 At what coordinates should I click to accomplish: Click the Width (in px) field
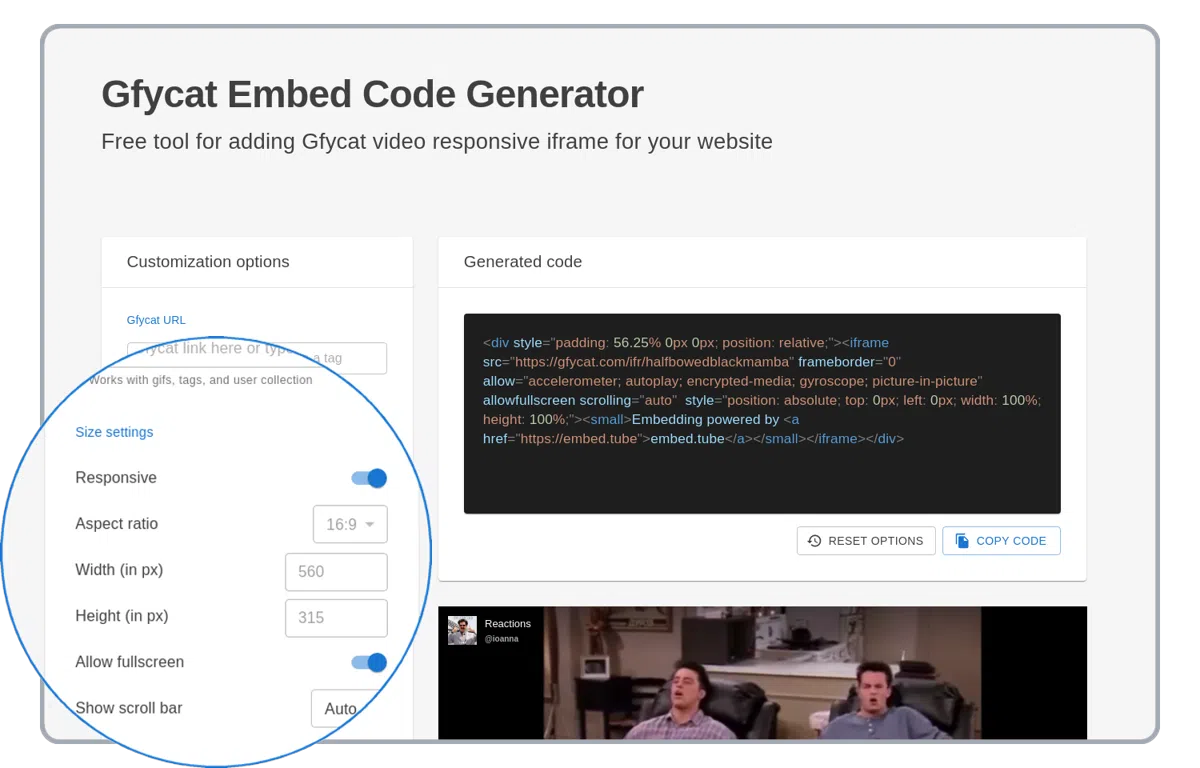[x=336, y=572]
